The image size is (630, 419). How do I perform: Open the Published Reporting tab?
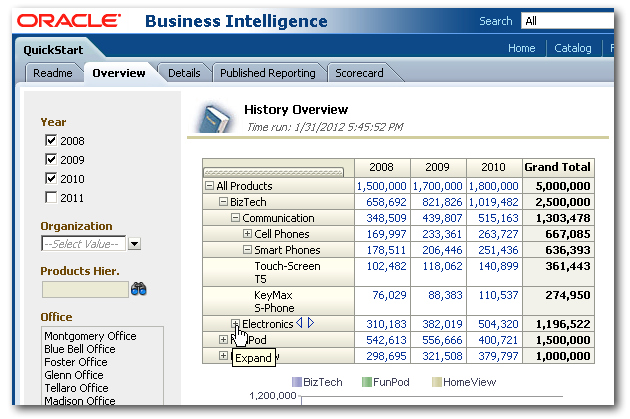(x=268, y=73)
